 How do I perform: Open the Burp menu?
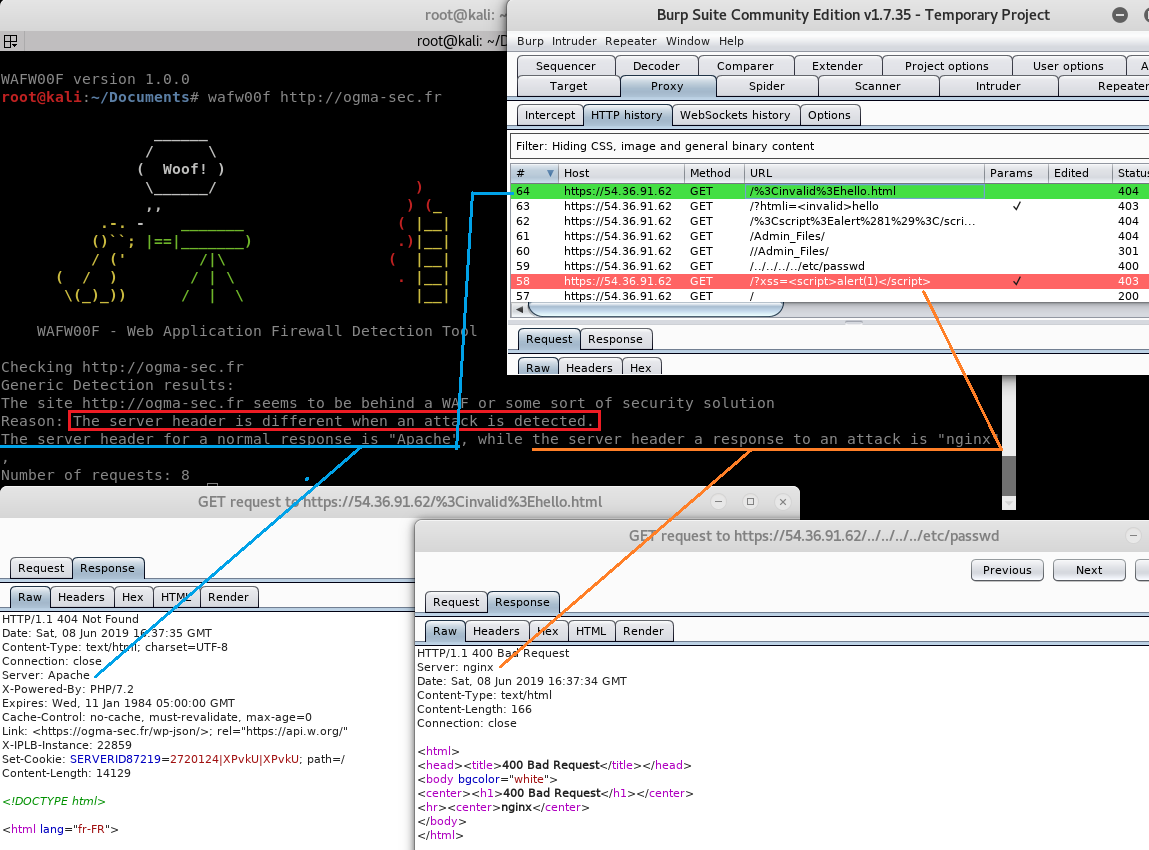coord(530,41)
